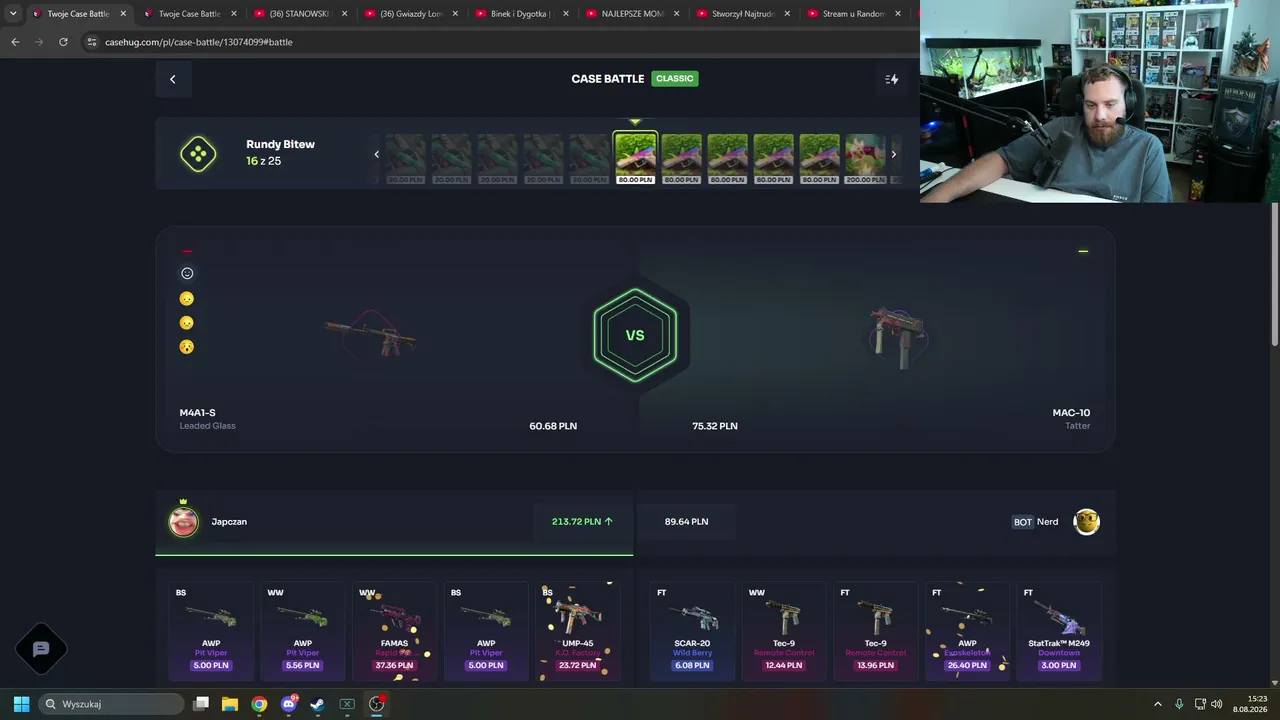Click the microphone icon in system tray
The image size is (1280, 720).
pos(1179,704)
